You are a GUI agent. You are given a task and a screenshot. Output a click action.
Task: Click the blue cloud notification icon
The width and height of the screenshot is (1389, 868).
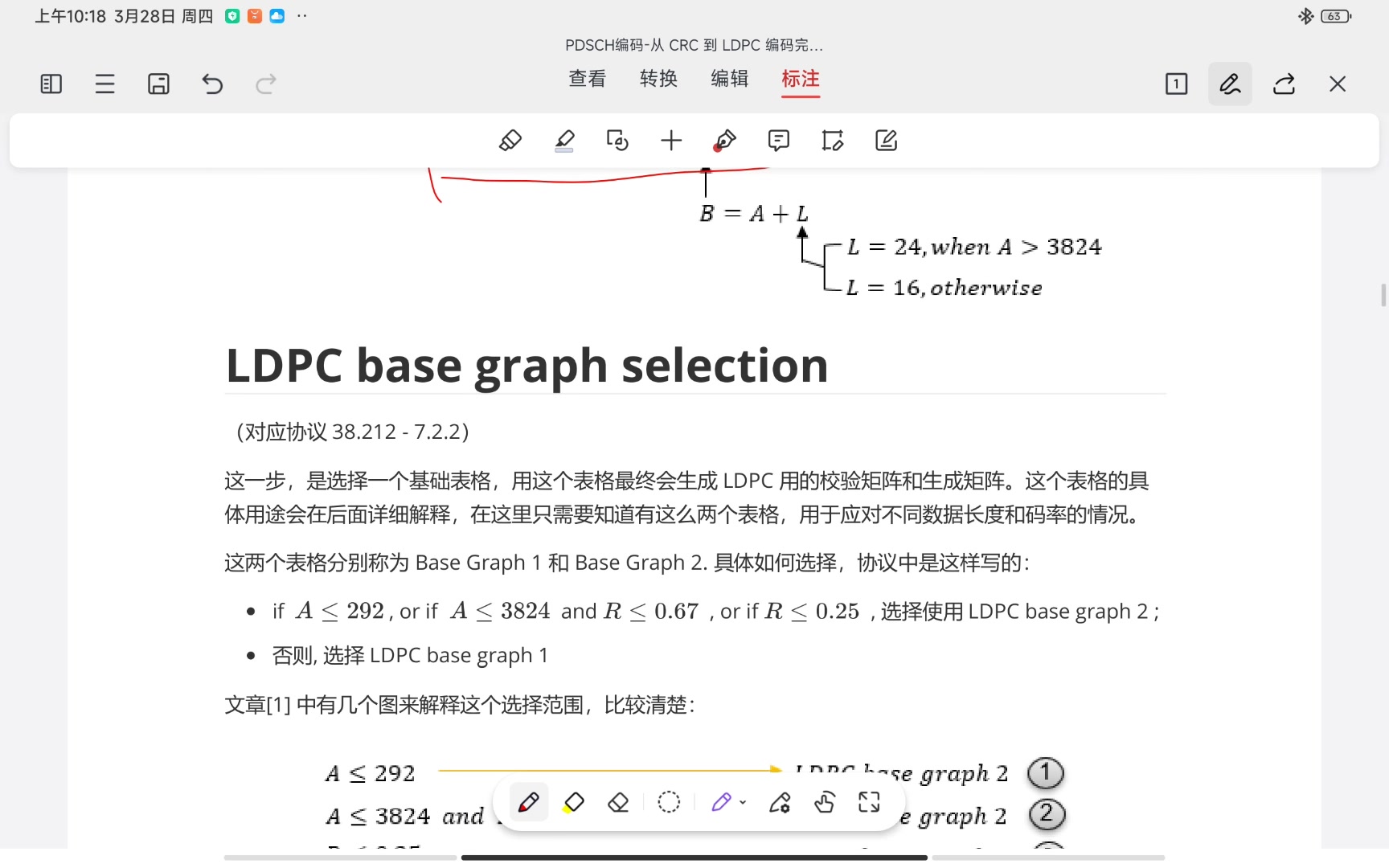tap(277, 16)
